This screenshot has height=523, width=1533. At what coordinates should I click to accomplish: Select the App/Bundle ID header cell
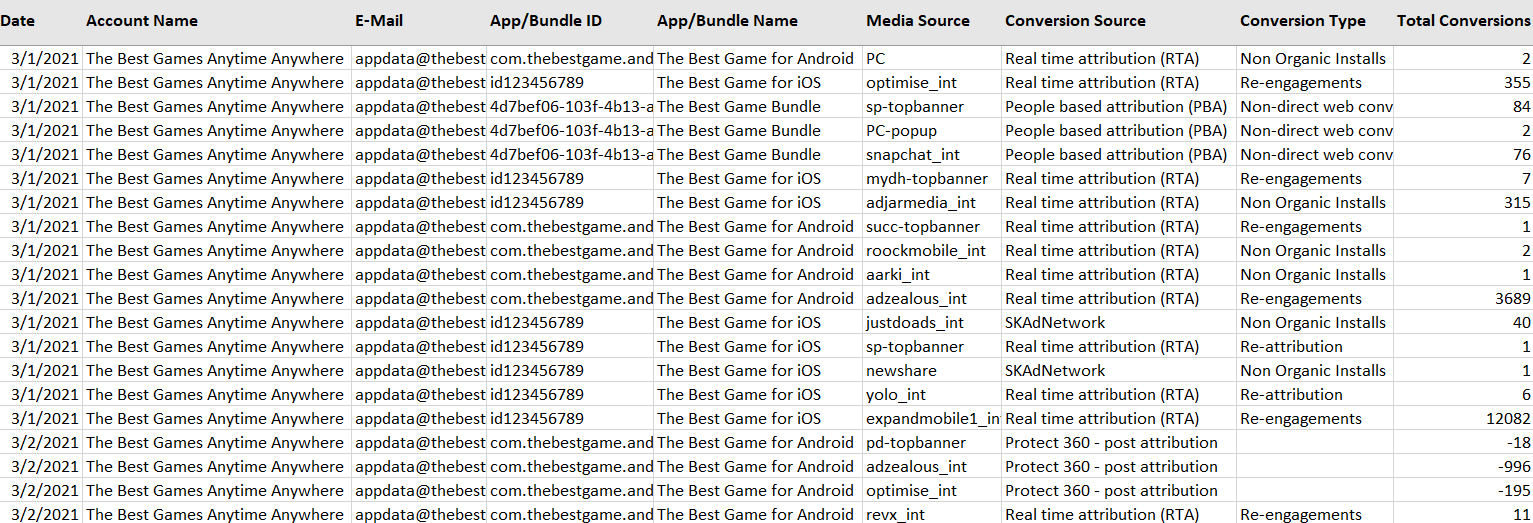point(546,21)
